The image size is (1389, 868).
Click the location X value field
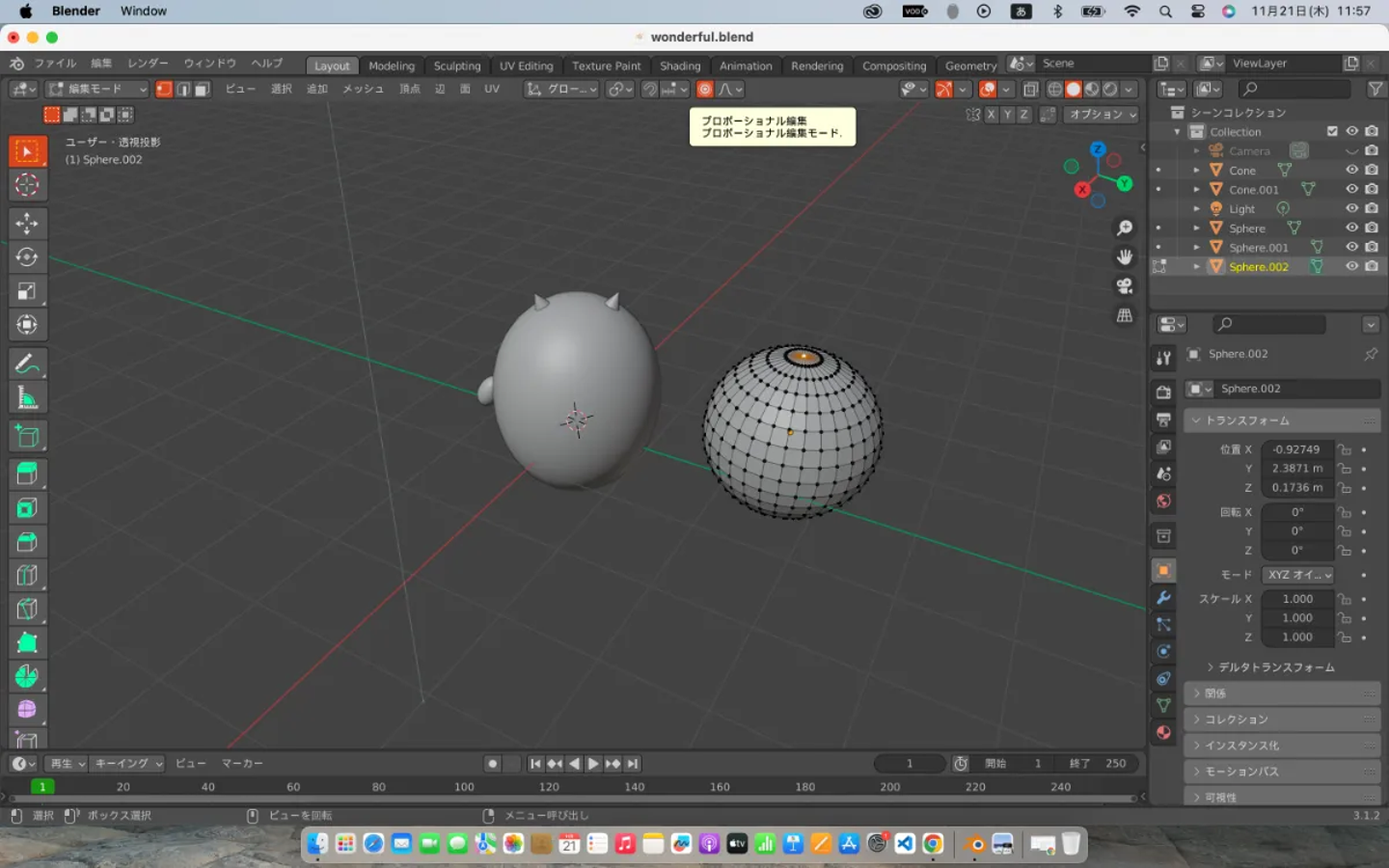[1295, 449]
